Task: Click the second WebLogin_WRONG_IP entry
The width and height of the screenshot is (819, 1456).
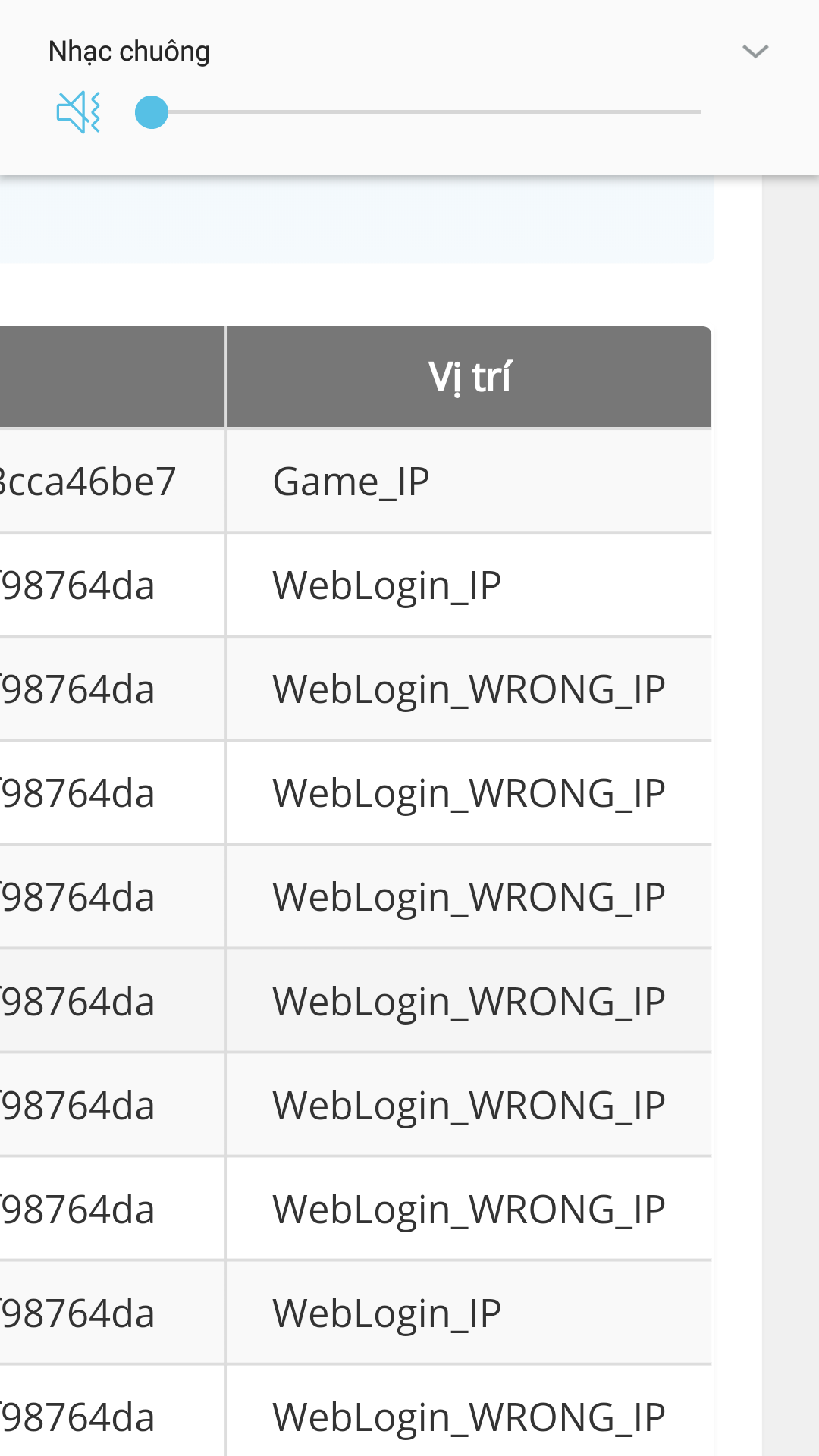Action: (x=469, y=793)
